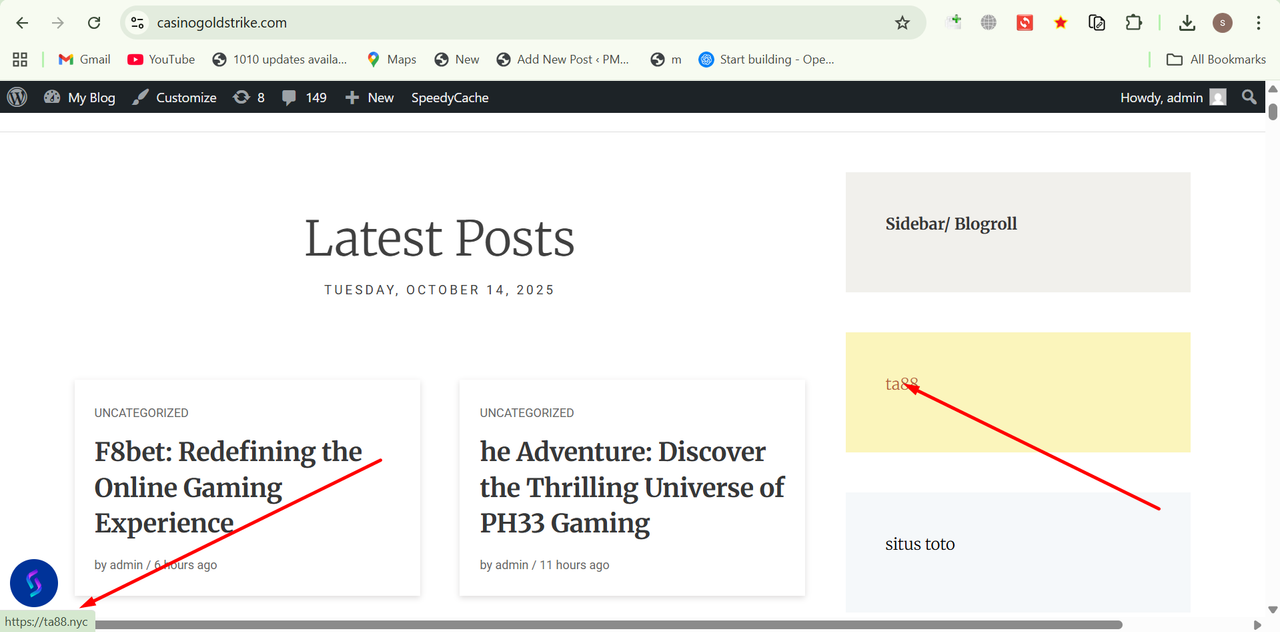
Task: Open My Blog dashboard menu
Action: (79, 97)
